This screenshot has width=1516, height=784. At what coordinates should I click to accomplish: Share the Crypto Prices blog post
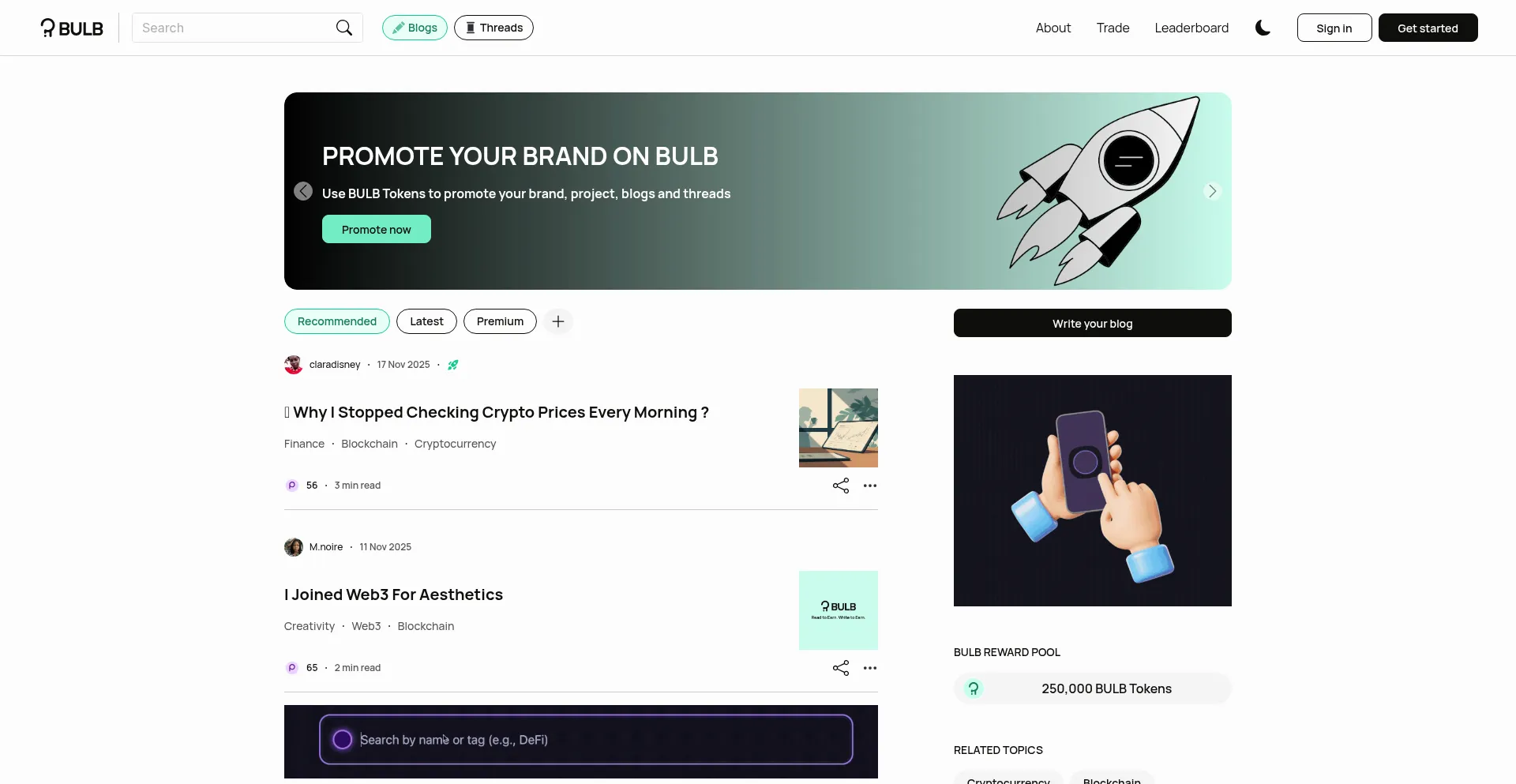pos(841,486)
